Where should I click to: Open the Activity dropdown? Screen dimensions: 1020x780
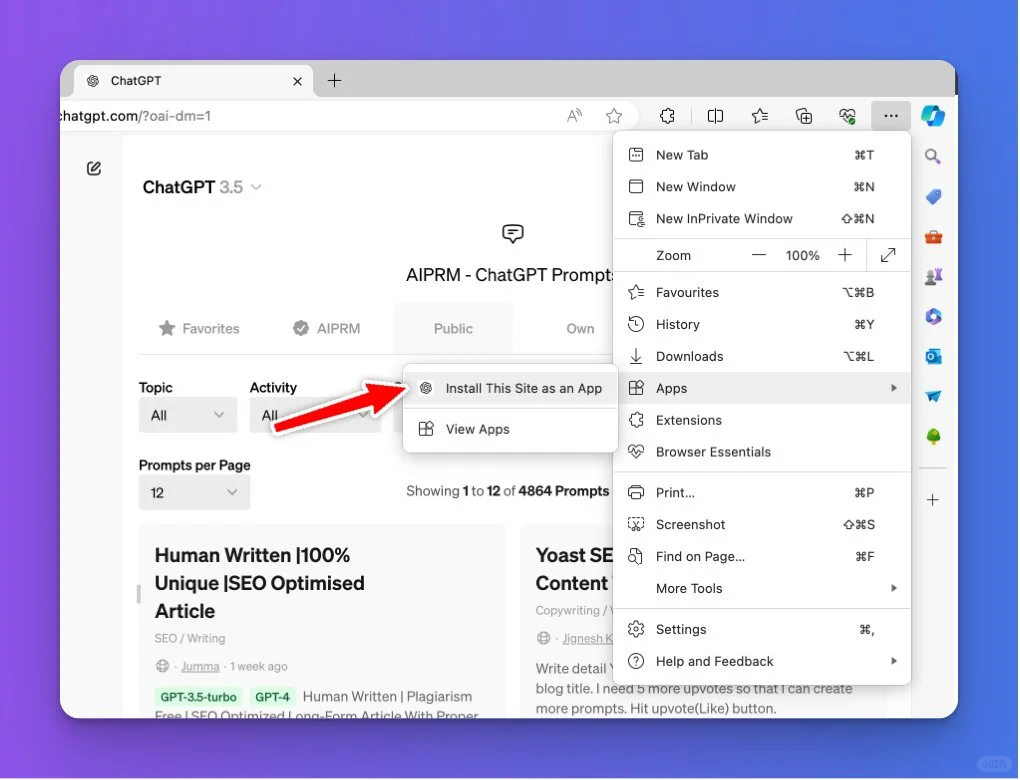tap(315, 415)
